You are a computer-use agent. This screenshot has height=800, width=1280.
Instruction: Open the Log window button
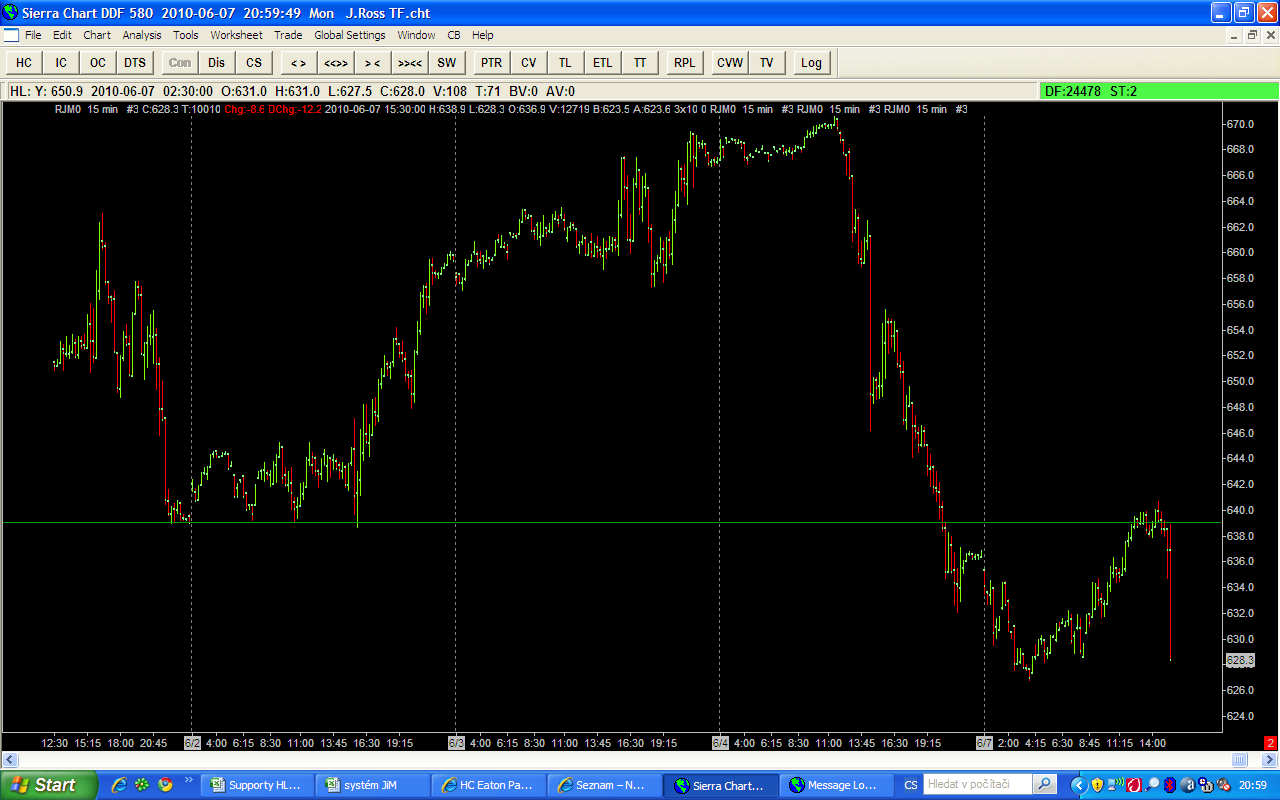[811, 62]
